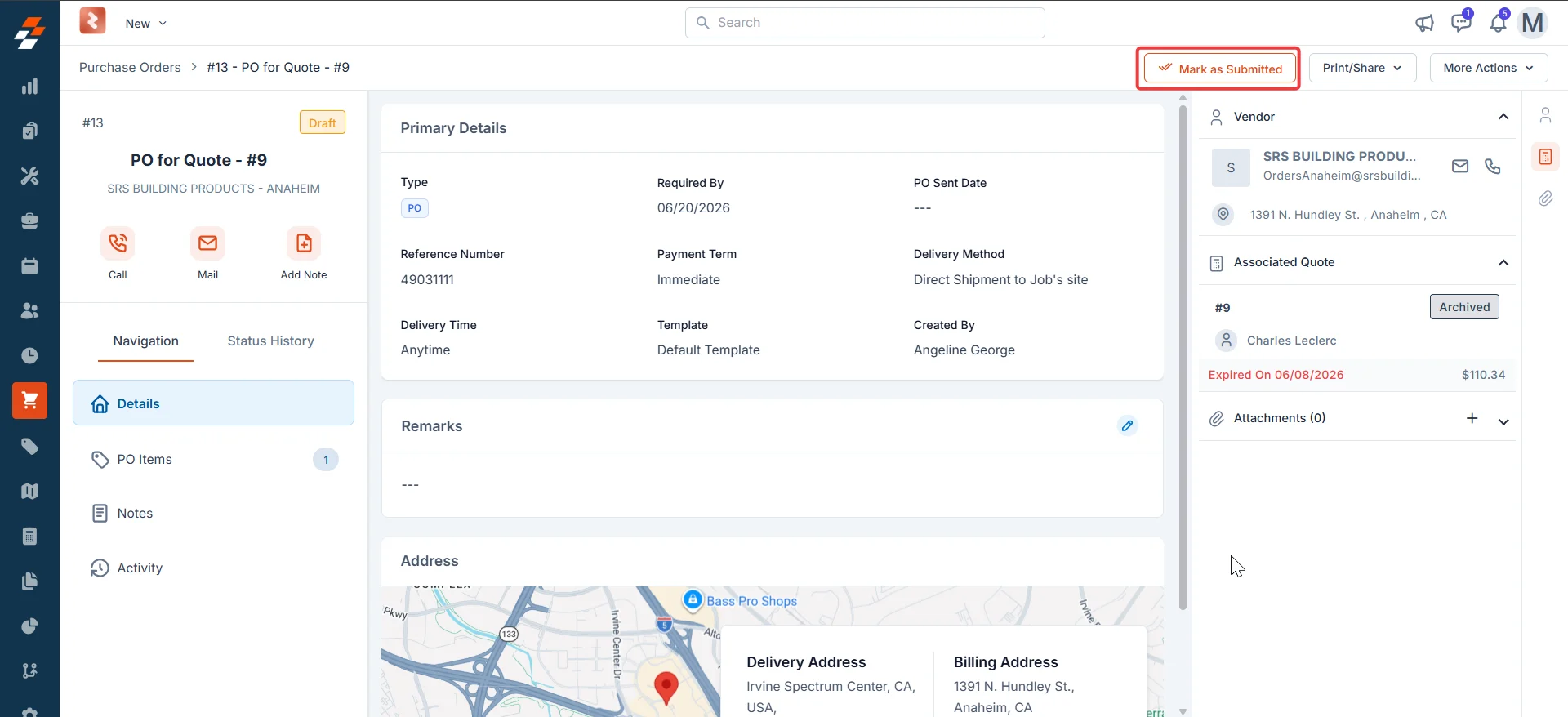Collapse the Associated Quote section
This screenshot has height=717, width=1568.
1503,262
